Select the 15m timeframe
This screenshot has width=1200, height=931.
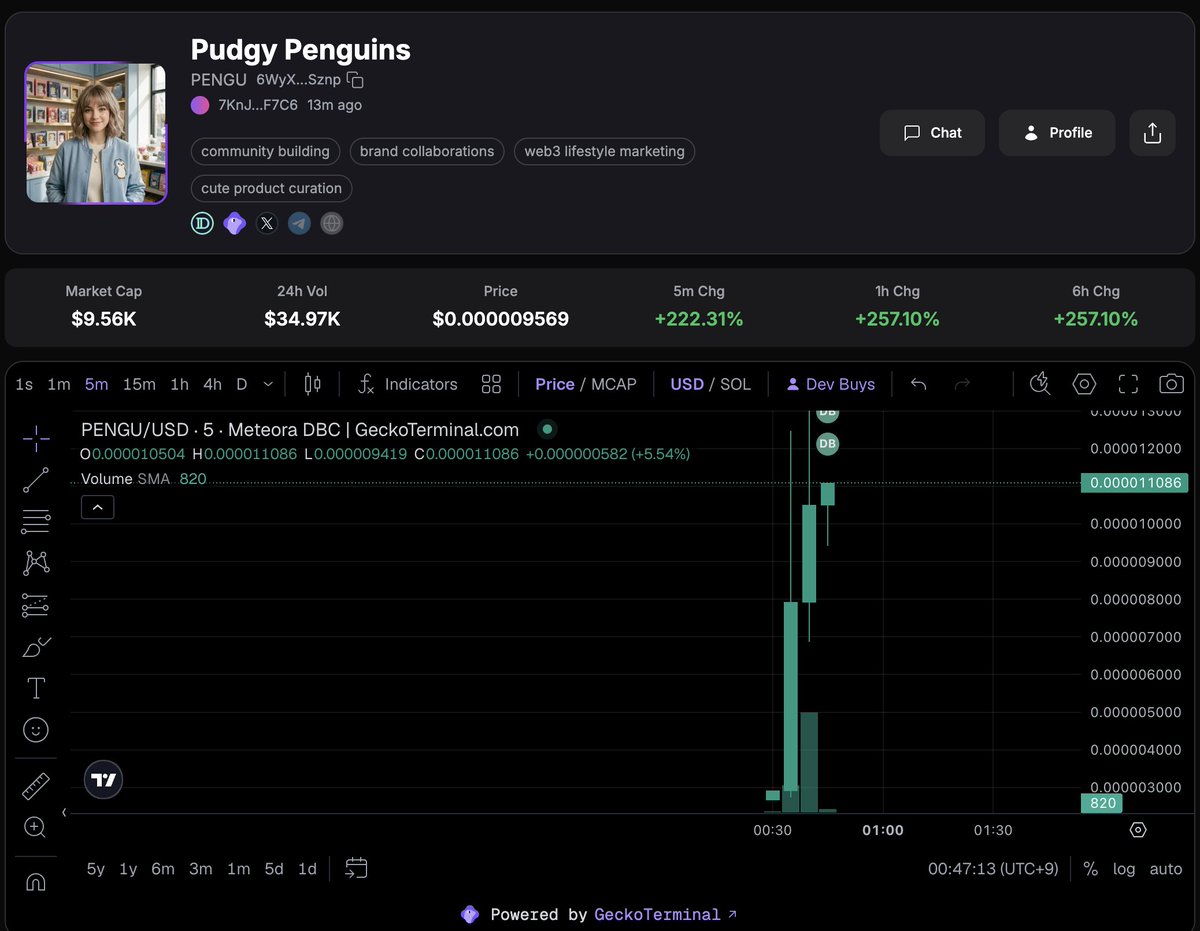pos(139,384)
